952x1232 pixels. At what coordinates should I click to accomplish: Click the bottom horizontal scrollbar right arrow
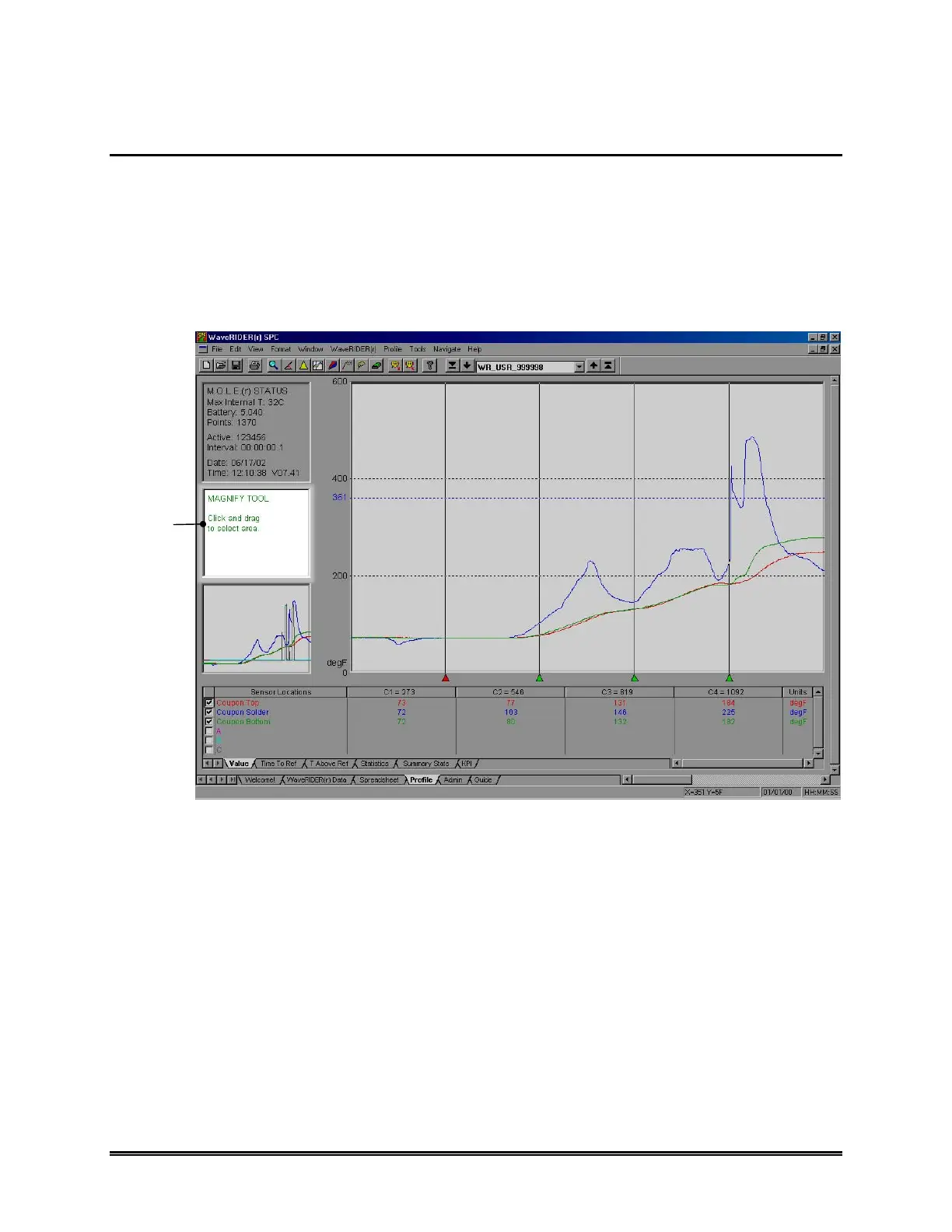[825, 780]
